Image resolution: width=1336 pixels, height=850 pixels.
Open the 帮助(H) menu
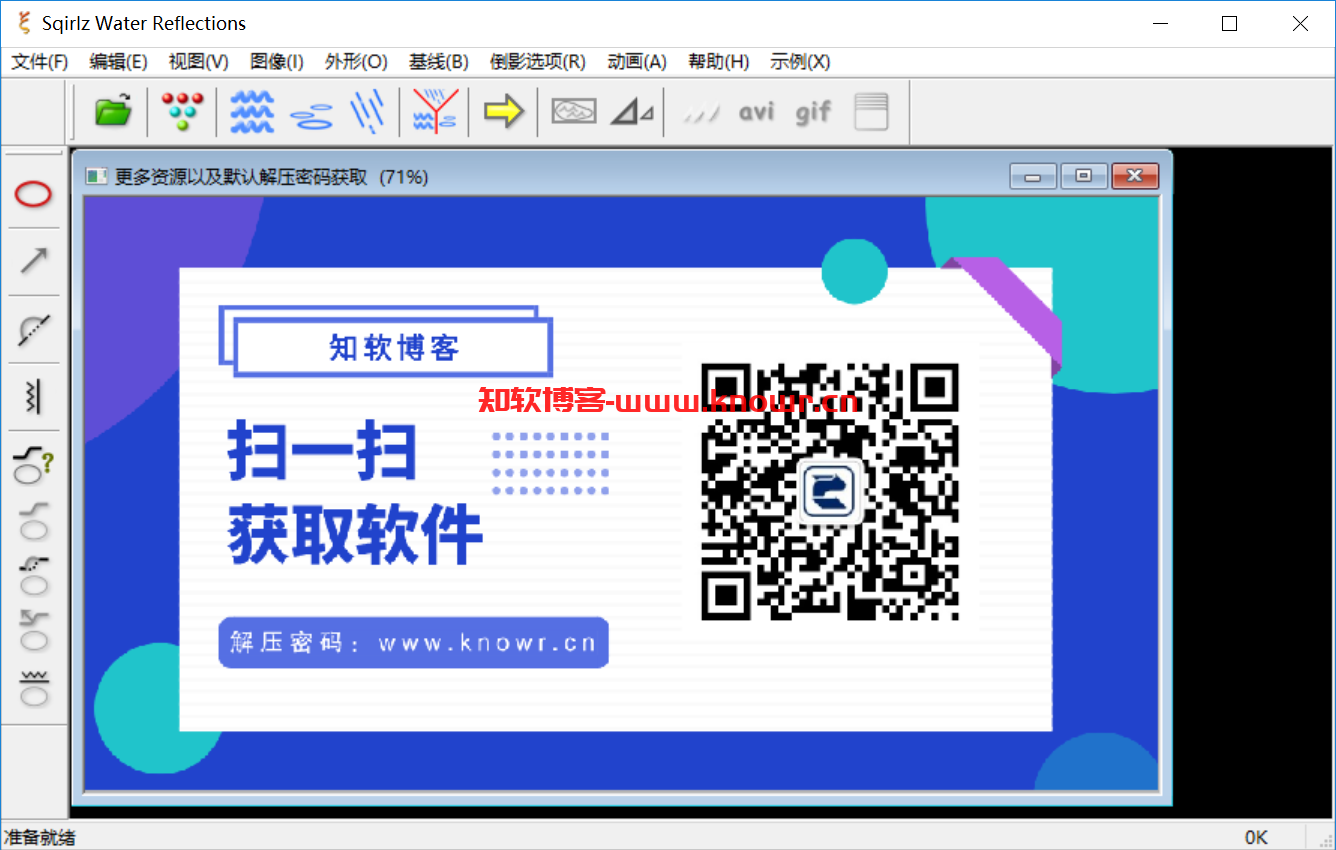(718, 62)
